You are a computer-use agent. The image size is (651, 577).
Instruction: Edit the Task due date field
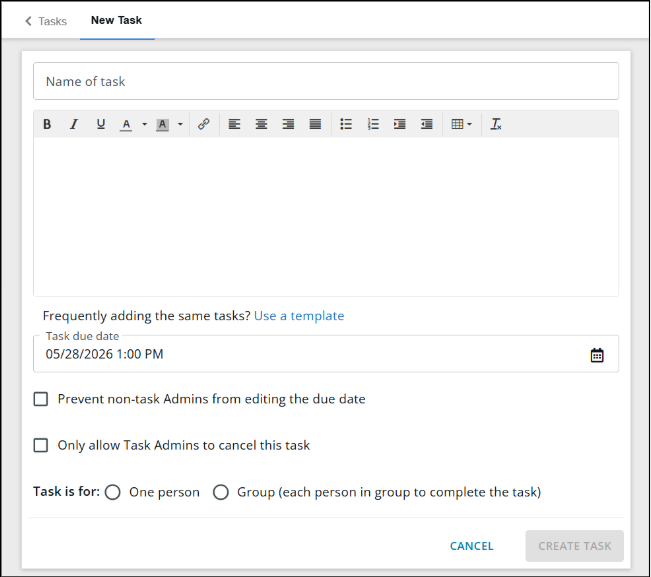pyautogui.click(x=326, y=354)
